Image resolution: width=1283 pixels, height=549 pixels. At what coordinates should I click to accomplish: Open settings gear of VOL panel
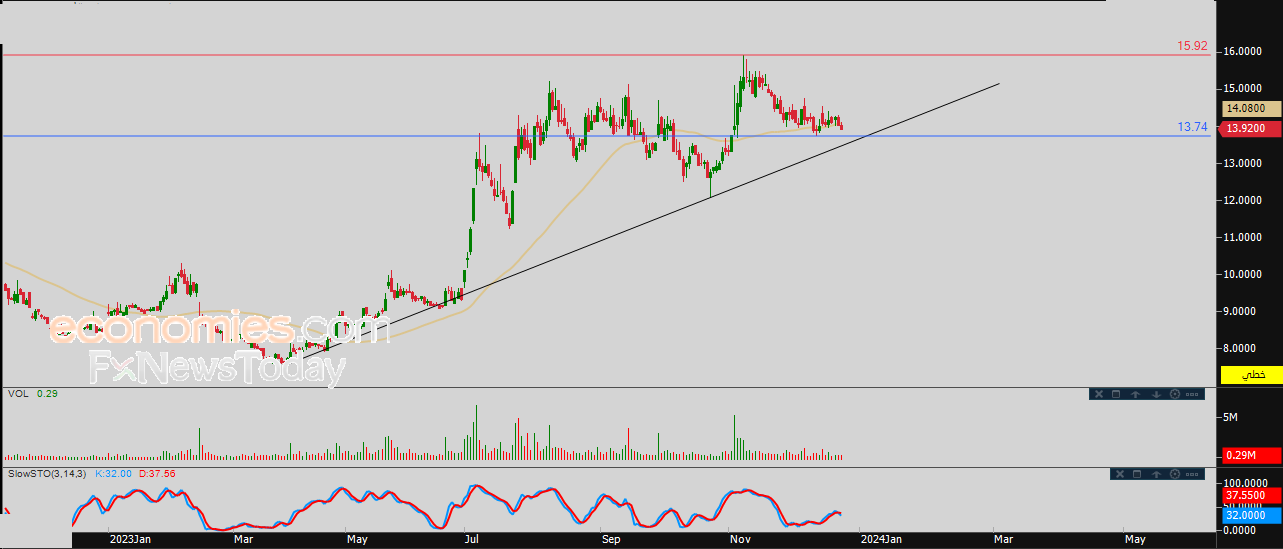click(x=1175, y=394)
